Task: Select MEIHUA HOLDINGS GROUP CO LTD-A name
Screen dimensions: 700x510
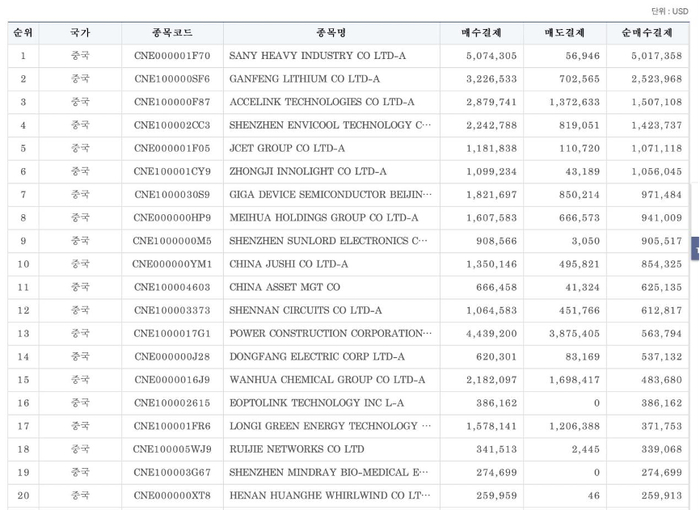Action: click(x=324, y=218)
